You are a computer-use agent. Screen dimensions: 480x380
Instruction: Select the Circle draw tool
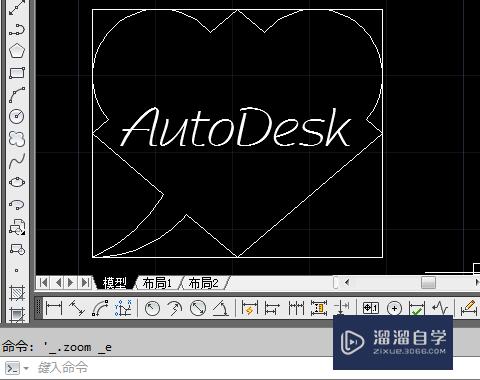(x=17, y=116)
